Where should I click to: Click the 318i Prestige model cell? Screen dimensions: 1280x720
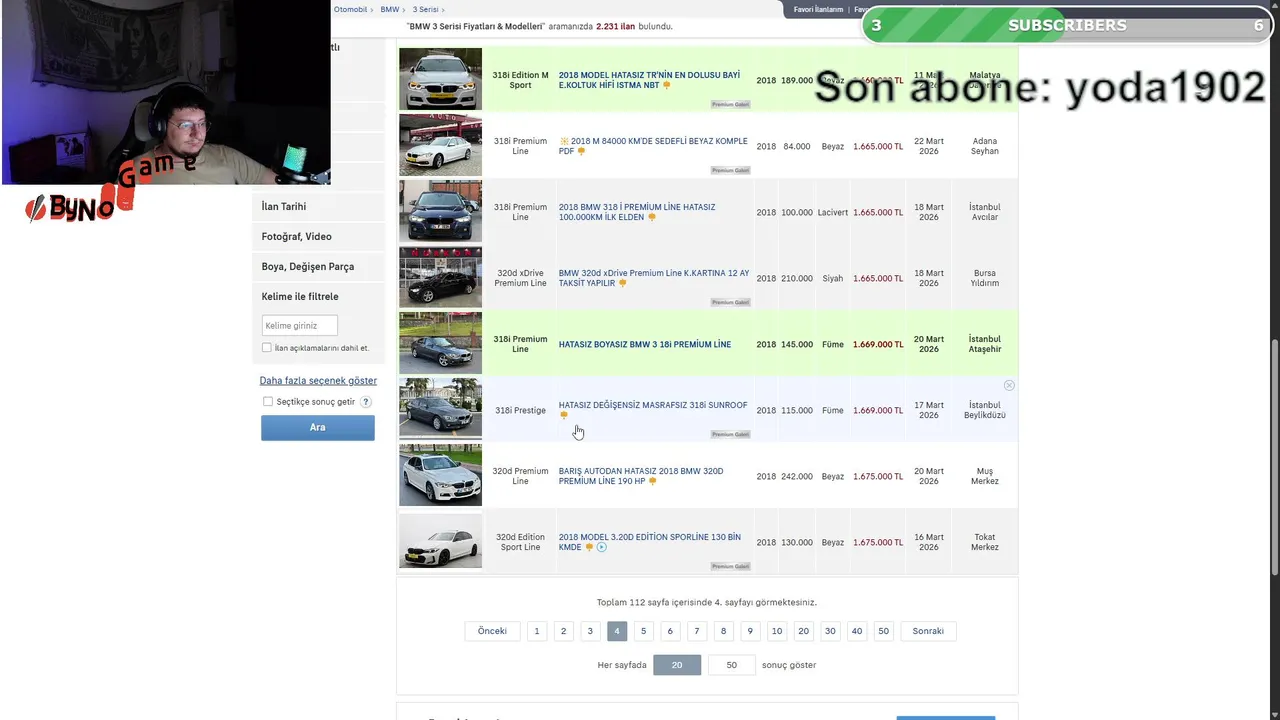521,411
